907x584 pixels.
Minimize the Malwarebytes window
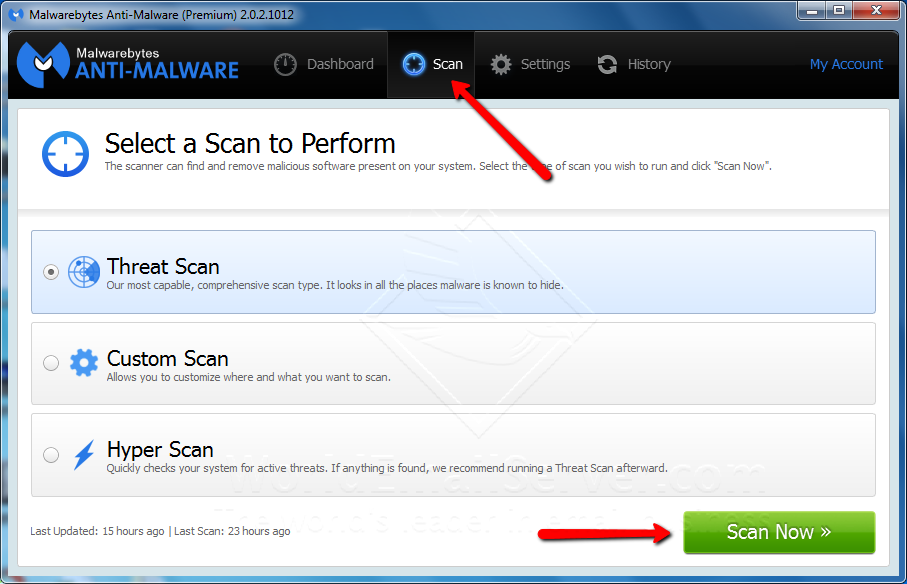(x=812, y=10)
